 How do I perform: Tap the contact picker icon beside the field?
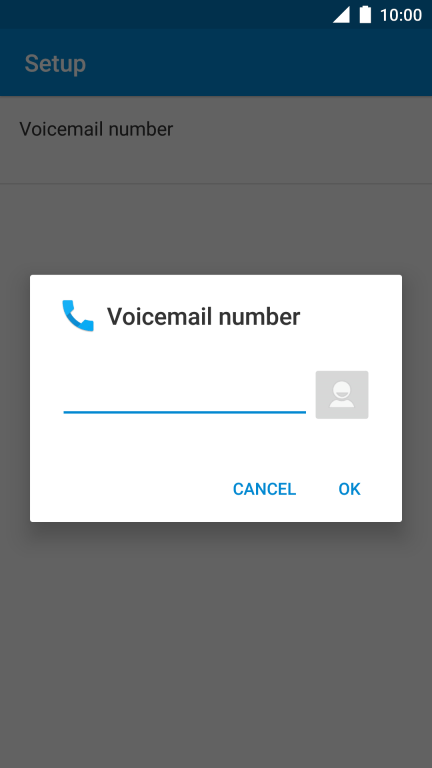[x=341, y=395]
